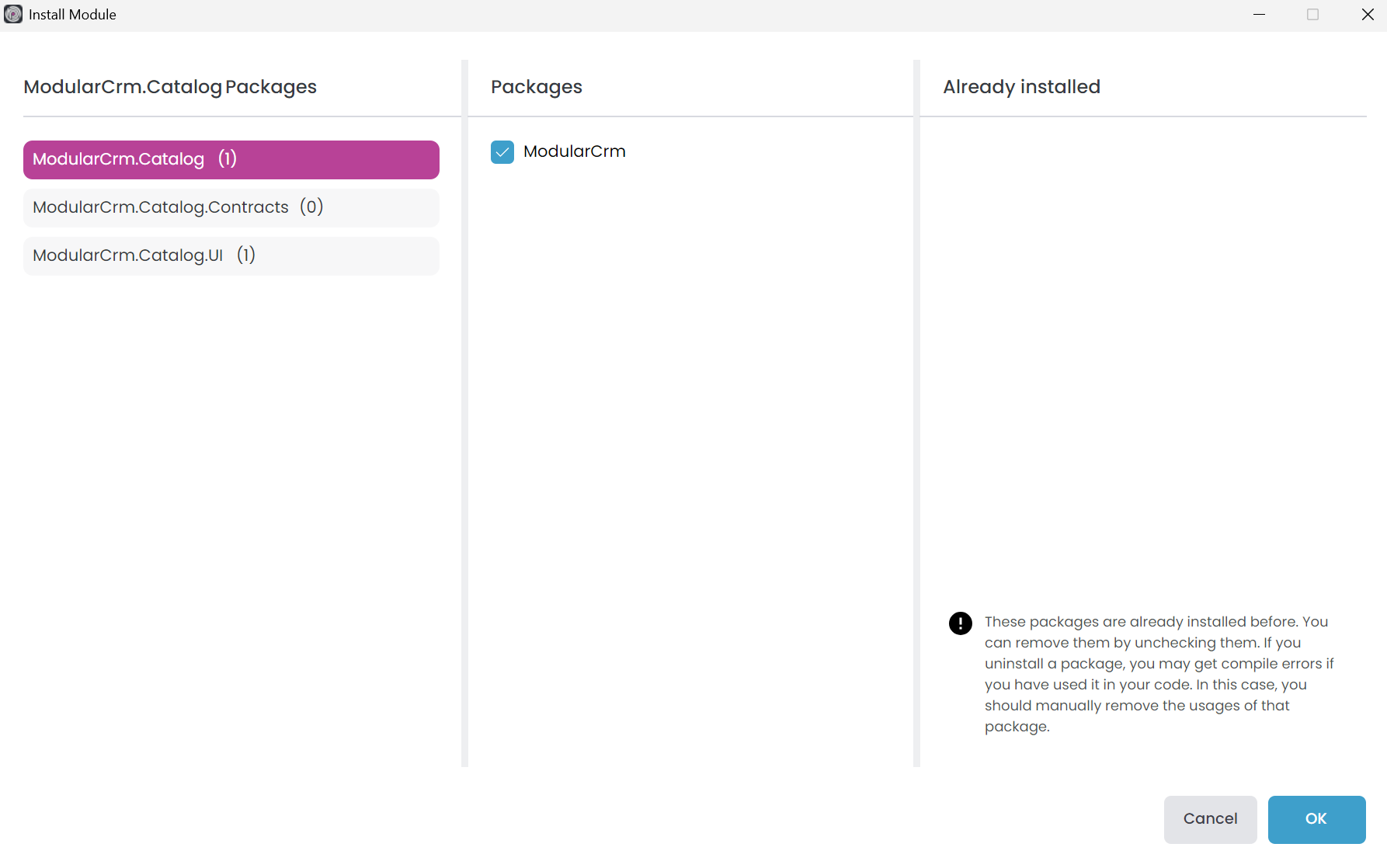This screenshot has width=1387, height=868.
Task: Cancel the module installation
Action: [1210, 819]
